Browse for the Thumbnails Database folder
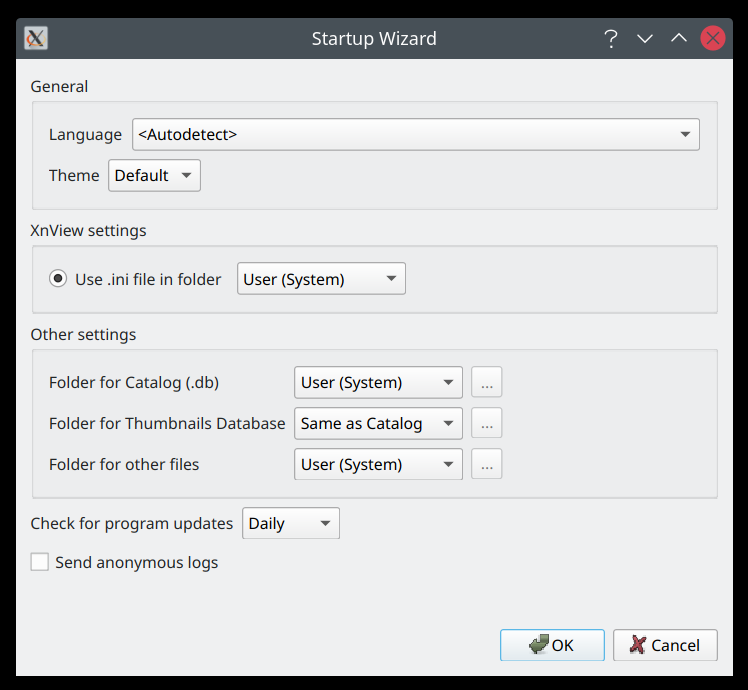The height and width of the screenshot is (690, 748). (486, 423)
